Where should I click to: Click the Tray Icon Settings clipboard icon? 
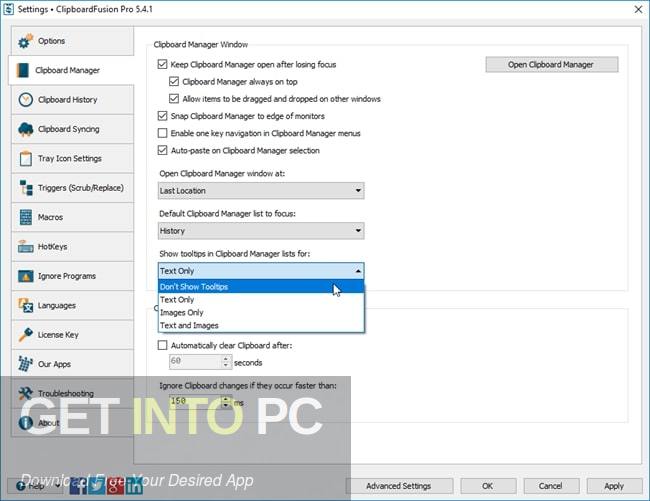(25, 158)
